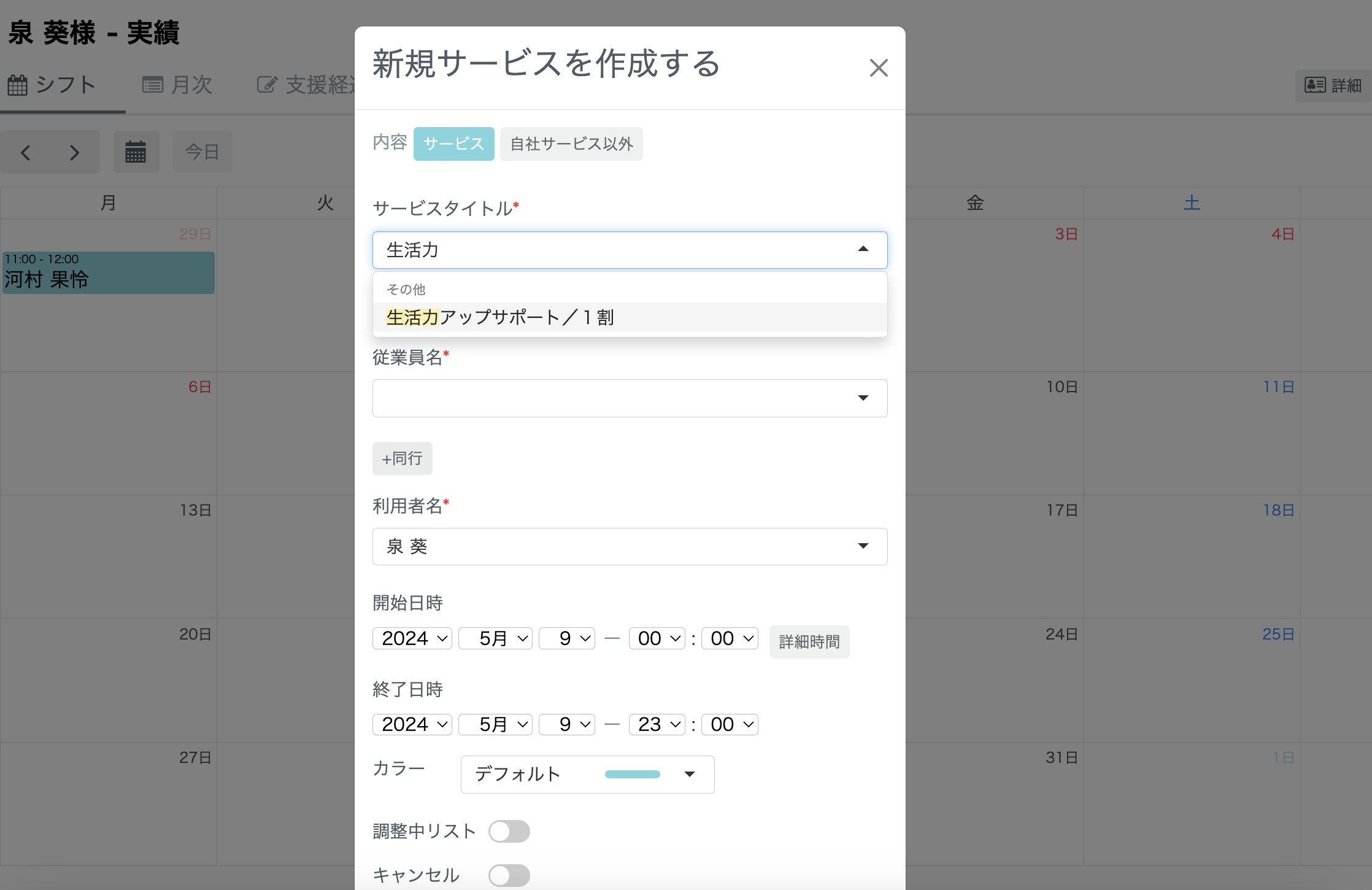This screenshot has width=1372, height=890.
Task: Click the シフト tab calendar icon
Action: [18, 84]
